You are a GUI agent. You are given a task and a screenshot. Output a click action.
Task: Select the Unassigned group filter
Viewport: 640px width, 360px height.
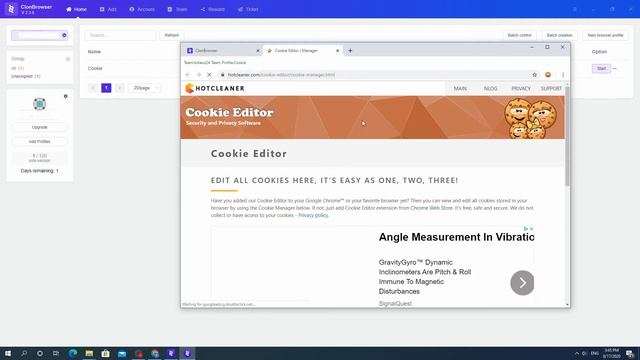point(26,76)
